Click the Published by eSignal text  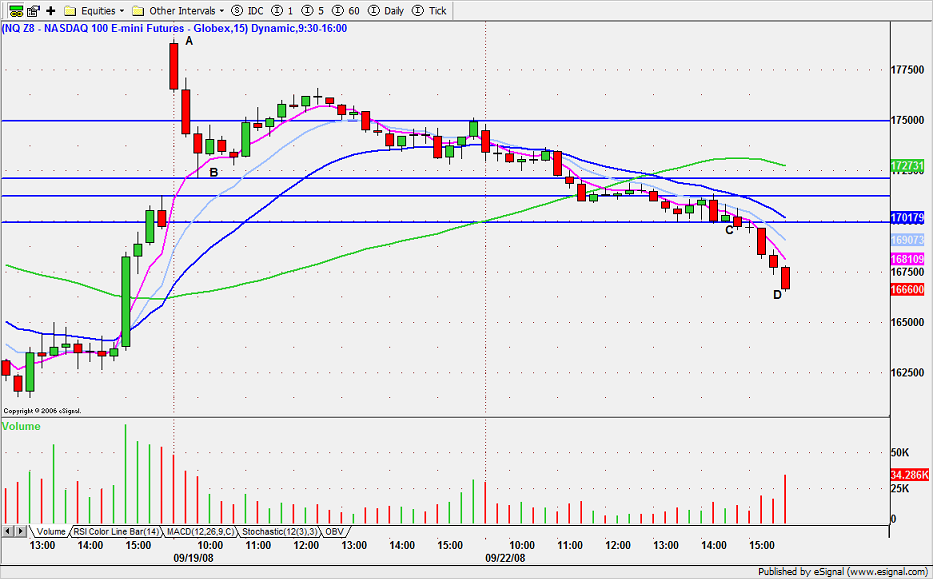[843, 572]
